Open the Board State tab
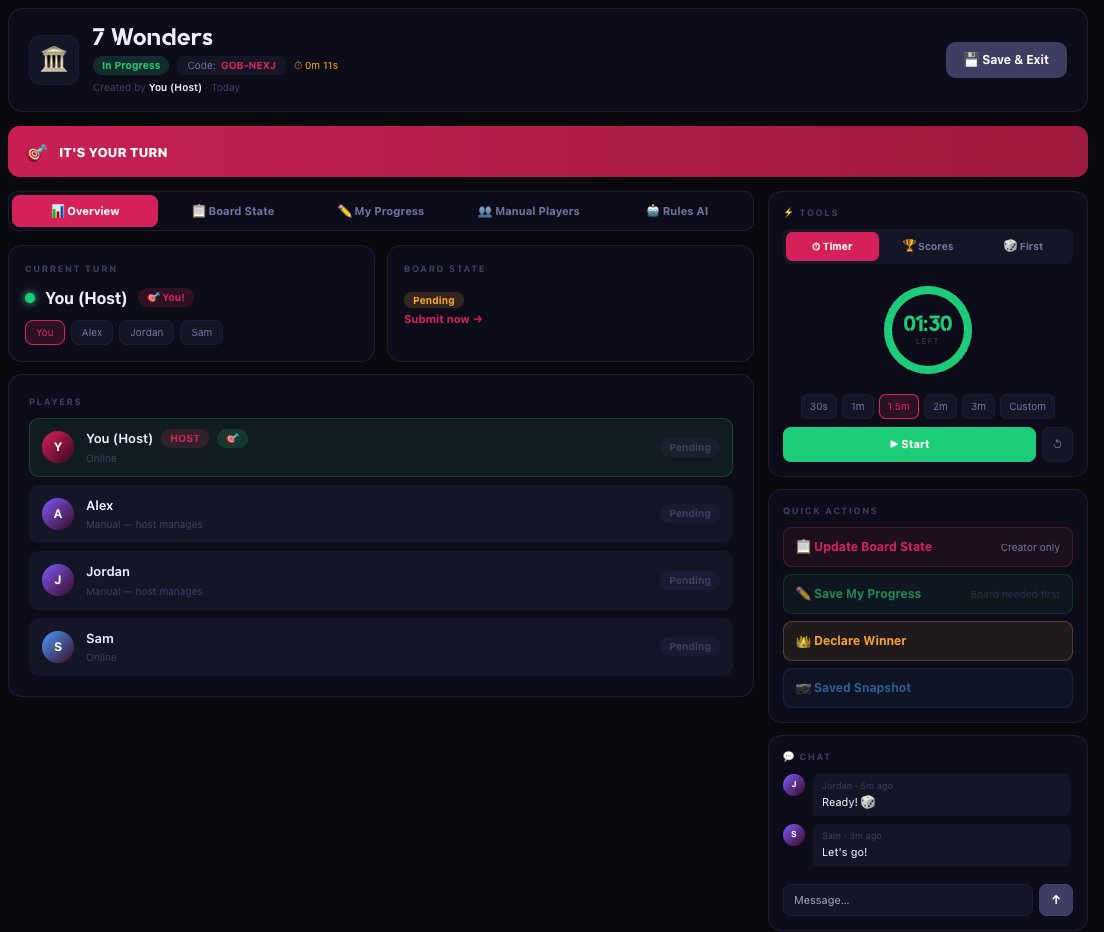1104x932 pixels. (x=233, y=211)
